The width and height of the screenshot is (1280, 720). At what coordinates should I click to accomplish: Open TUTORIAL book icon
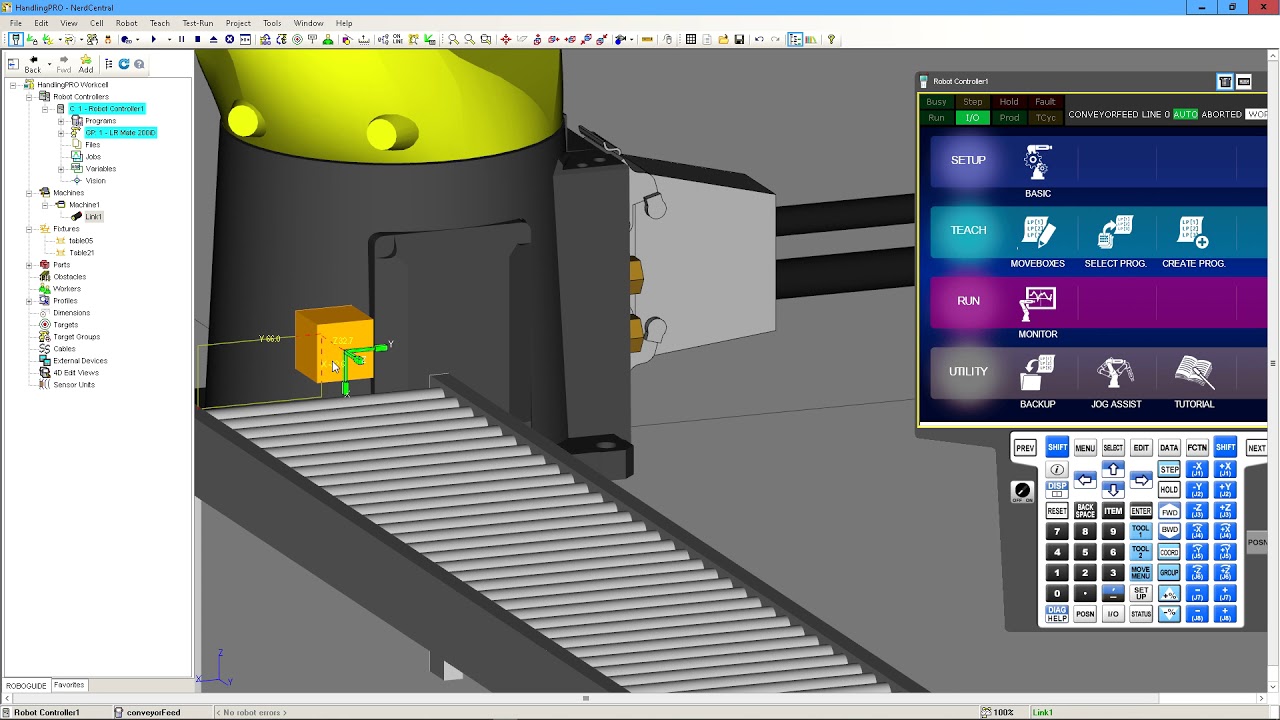tap(1194, 374)
